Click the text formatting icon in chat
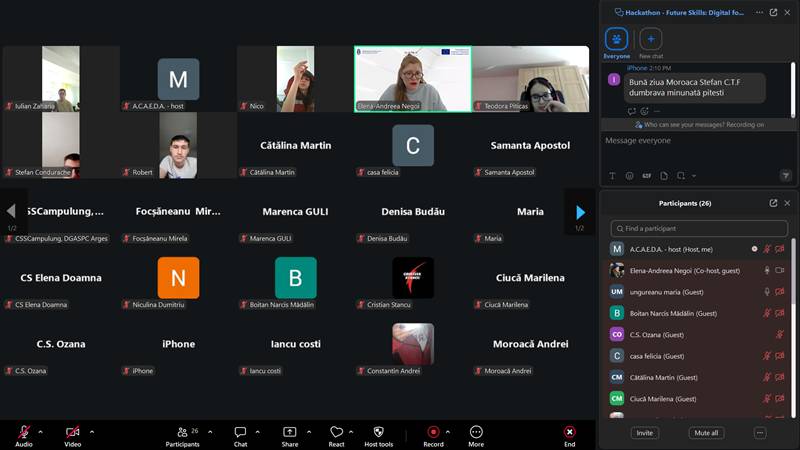 612,175
